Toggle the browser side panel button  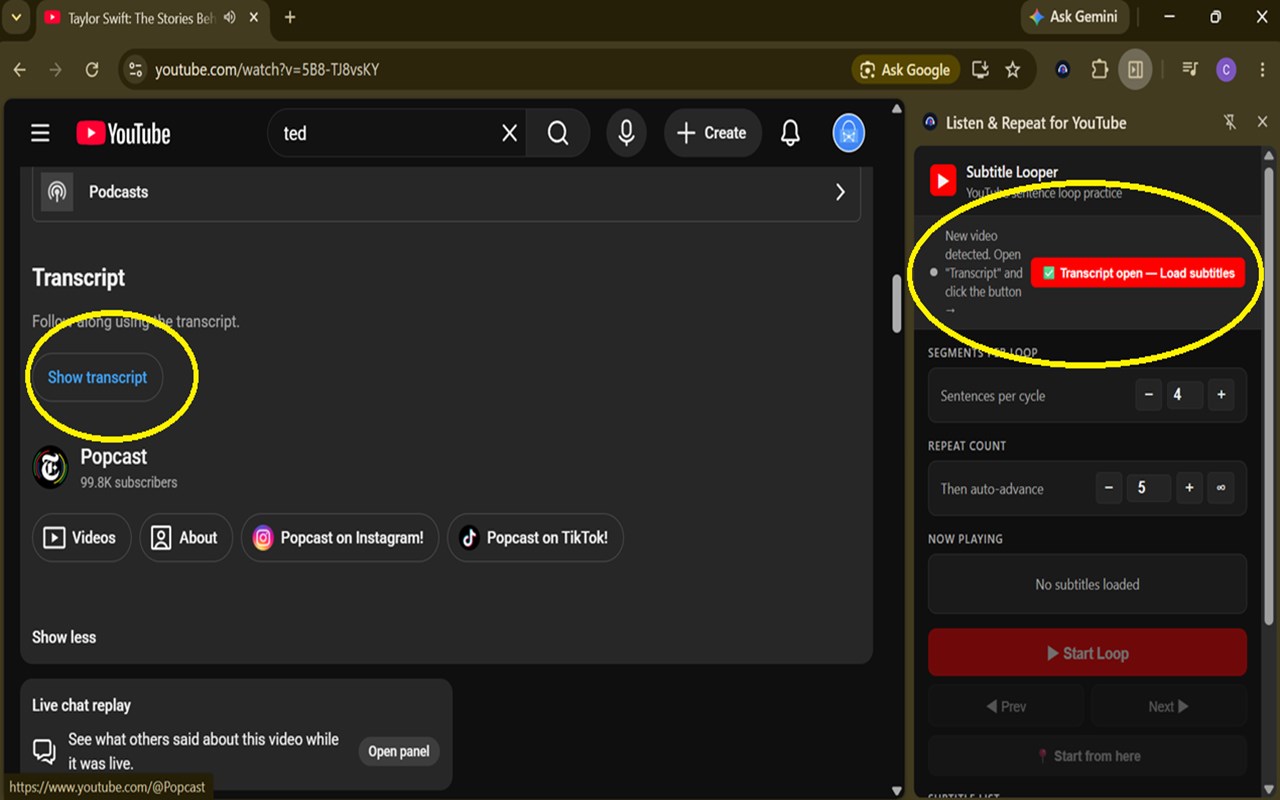(1135, 70)
